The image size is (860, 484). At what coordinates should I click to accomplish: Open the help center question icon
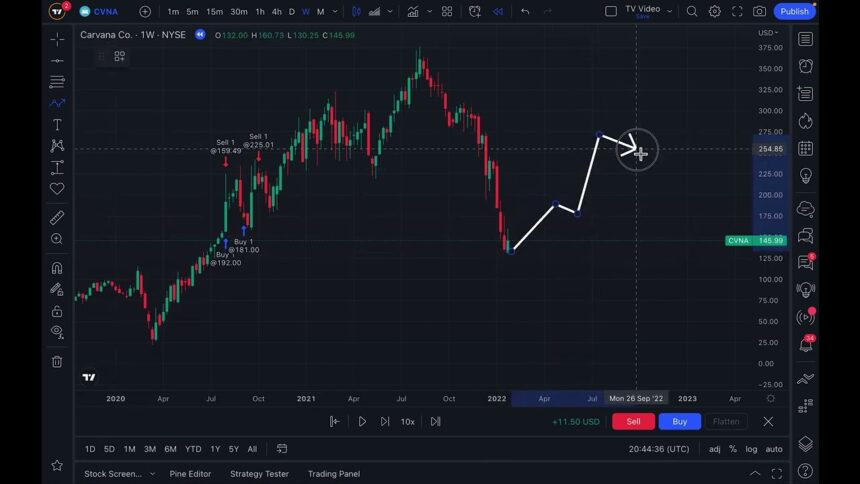point(806,471)
